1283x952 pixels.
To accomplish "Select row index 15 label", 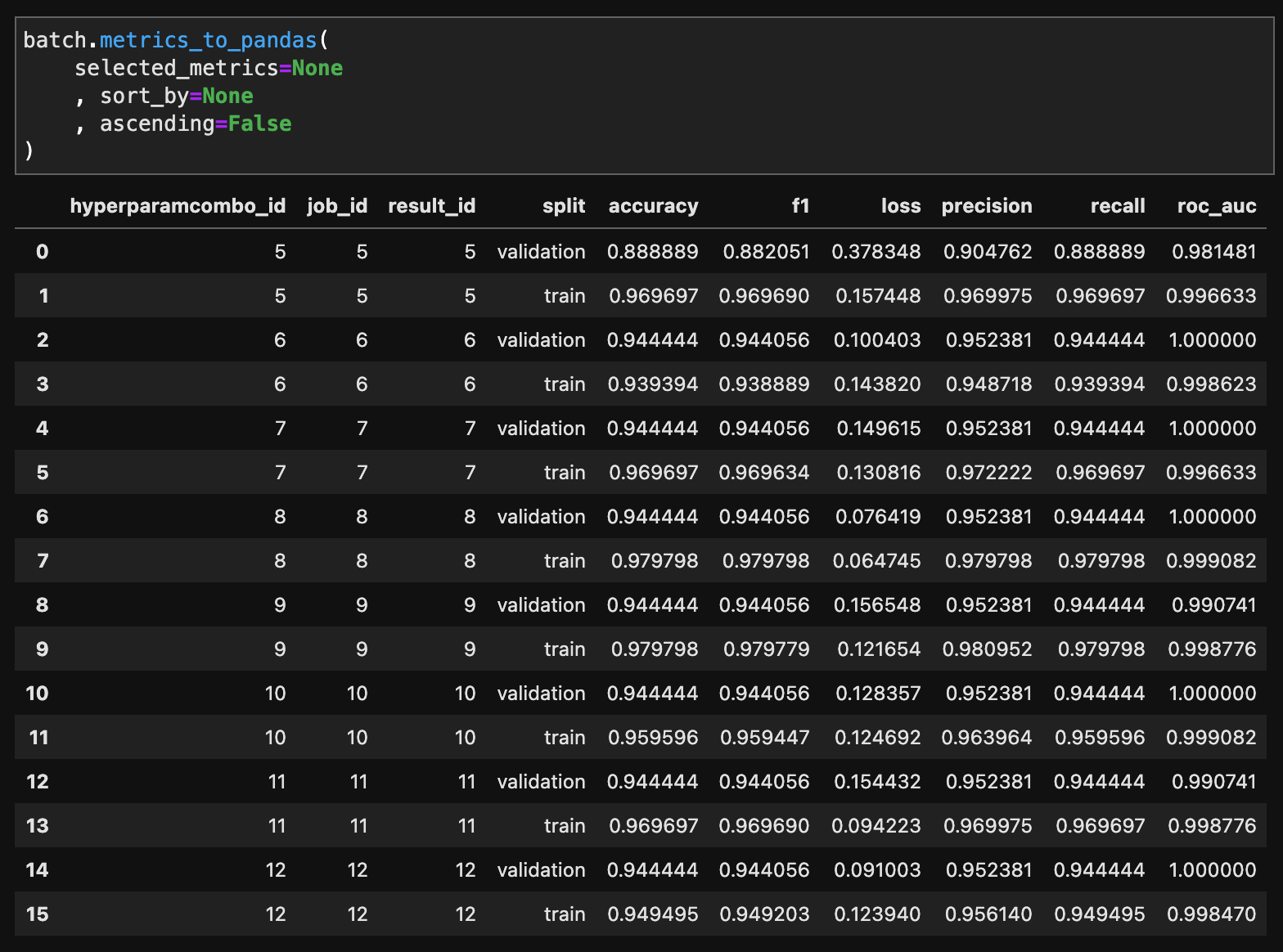I will coord(38,914).
